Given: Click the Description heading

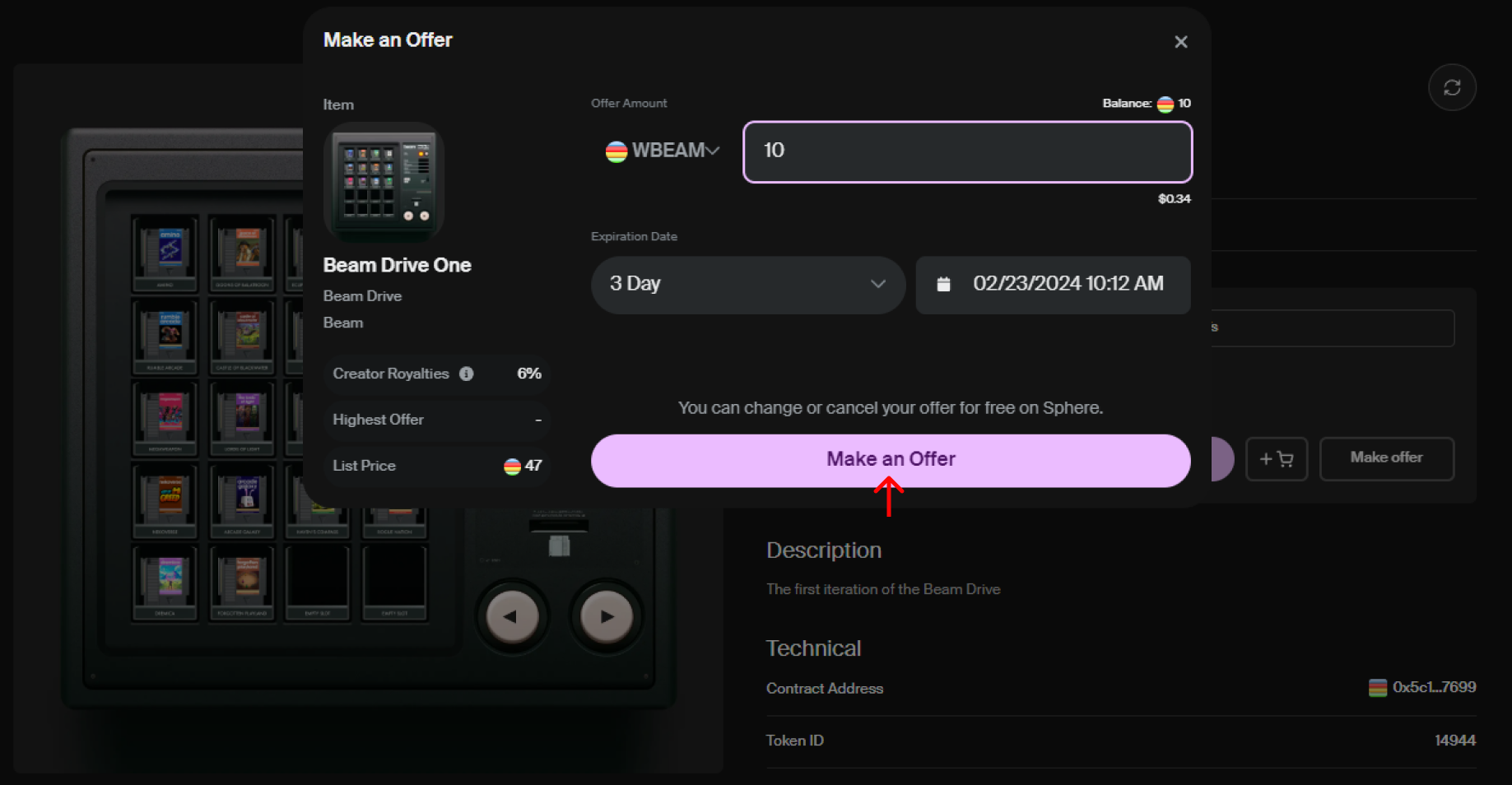Looking at the screenshot, I should 823,550.
